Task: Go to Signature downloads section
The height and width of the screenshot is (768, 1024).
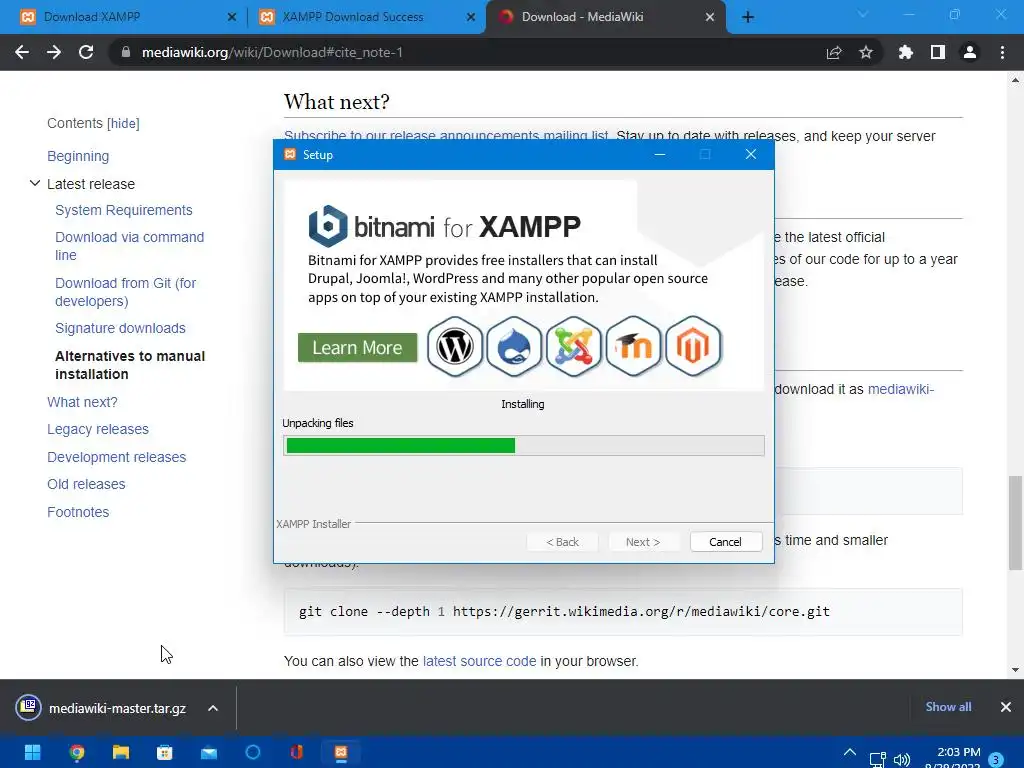Action: tap(120, 328)
